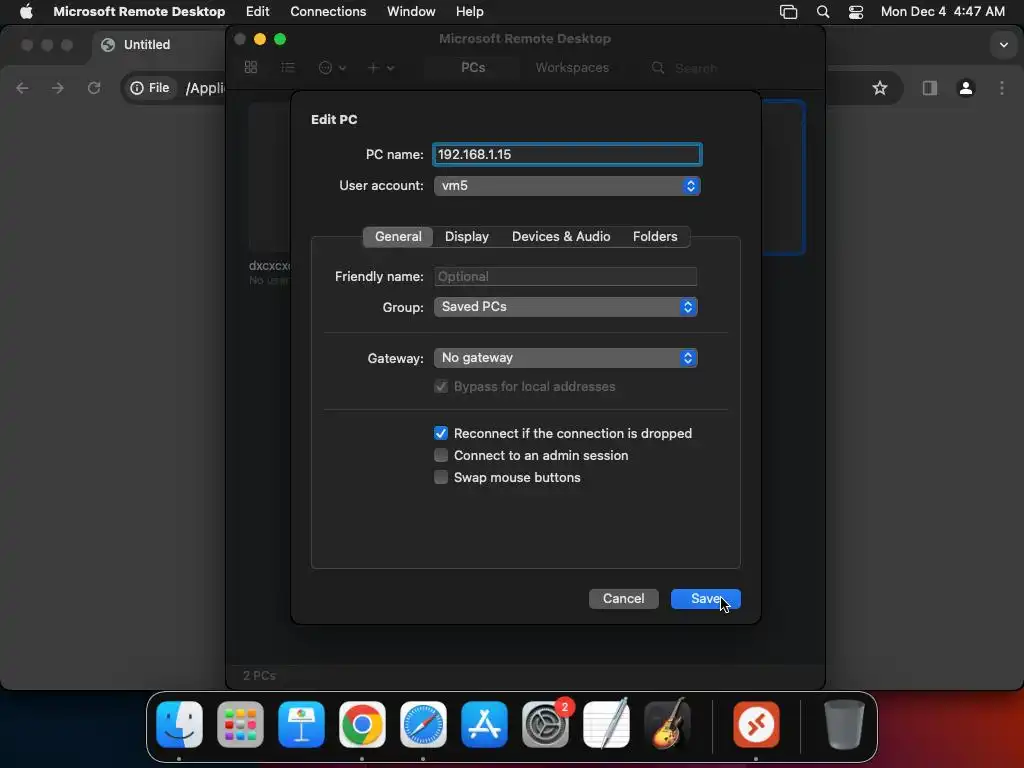
Task: Open the Apple menu
Action: [26, 12]
